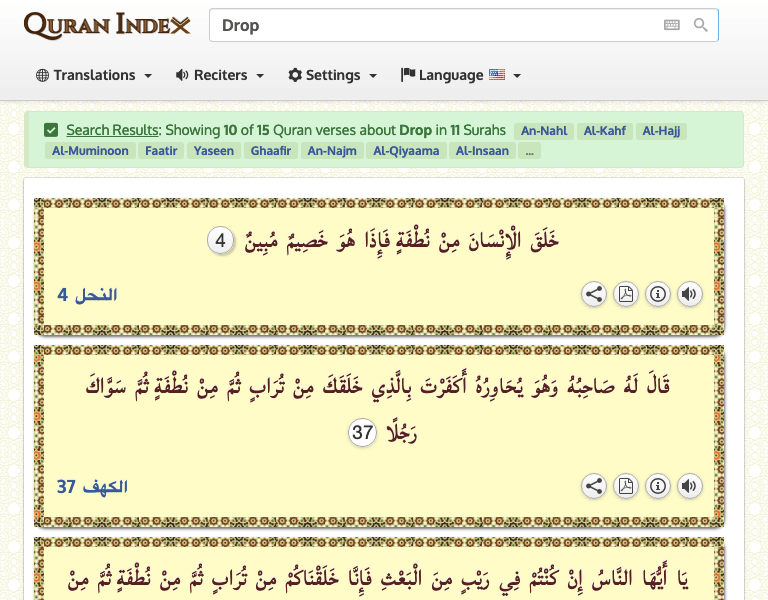This screenshot has width=768, height=600.
Task: Click the share icon on An-Nahl verse 4
Action: [x=594, y=294]
